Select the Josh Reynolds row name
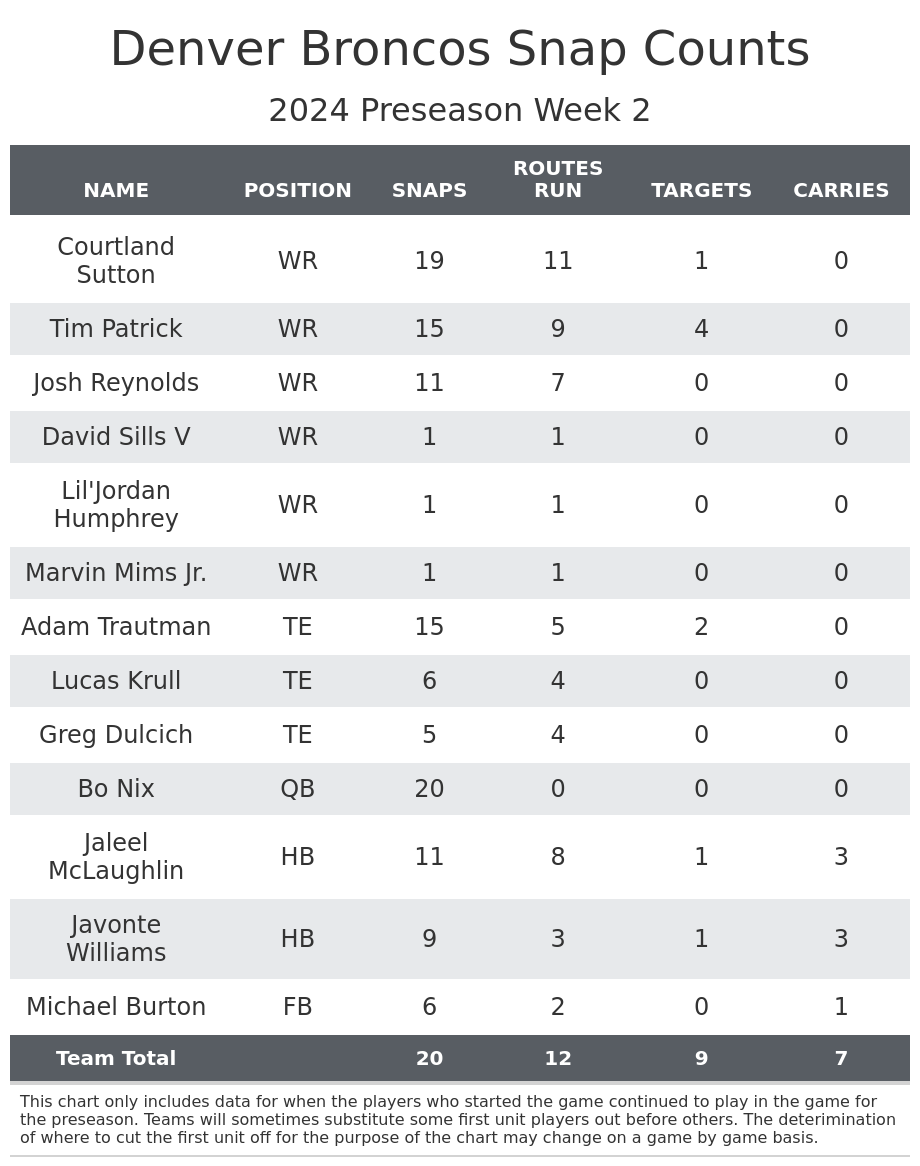The height and width of the screenshot is (1166, 920). pyautogui.click(x=116, y=383)
